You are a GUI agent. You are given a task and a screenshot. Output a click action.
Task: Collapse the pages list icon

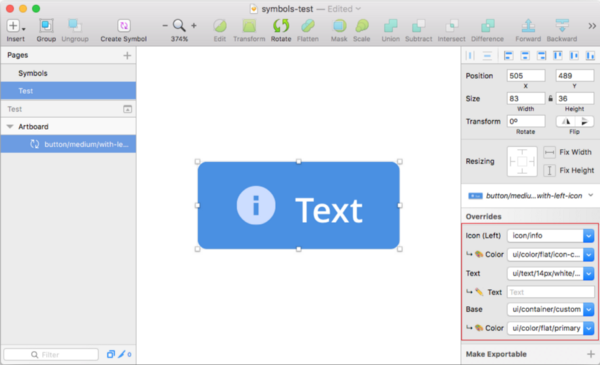pyautogui.click(x=127, y=109)
